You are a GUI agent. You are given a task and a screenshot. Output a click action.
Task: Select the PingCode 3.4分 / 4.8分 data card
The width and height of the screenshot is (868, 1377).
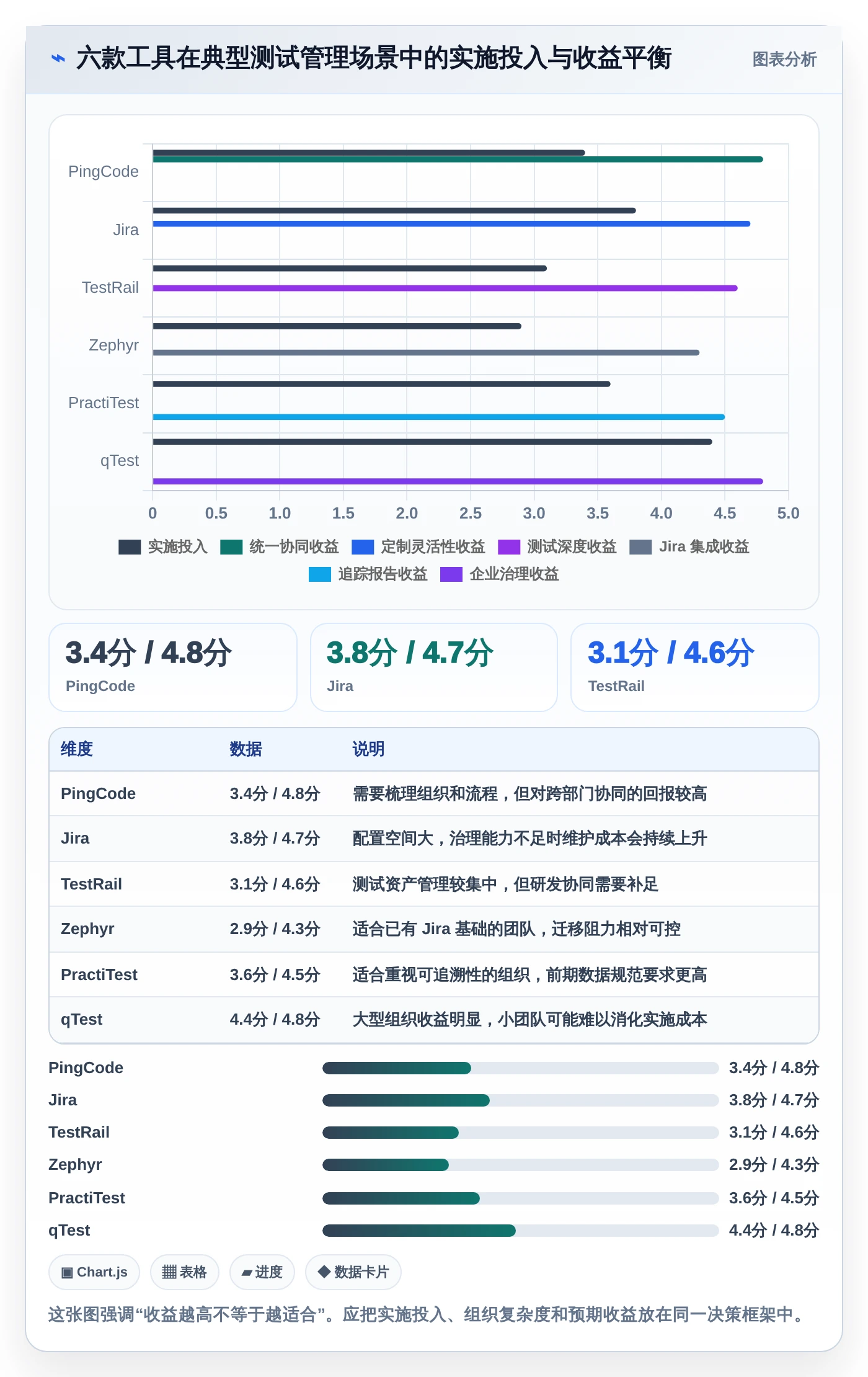[173, 667]
